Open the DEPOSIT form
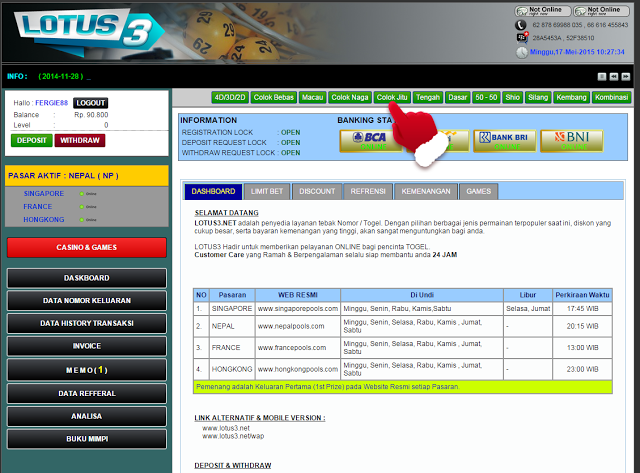The image size is (640, 473). (x=31, y=140)
